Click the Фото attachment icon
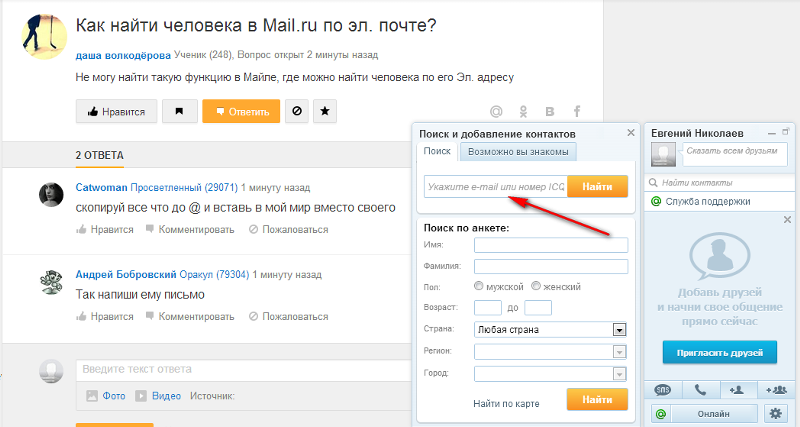This screenshot has width=800, height=427. click(x=92, y=395)
